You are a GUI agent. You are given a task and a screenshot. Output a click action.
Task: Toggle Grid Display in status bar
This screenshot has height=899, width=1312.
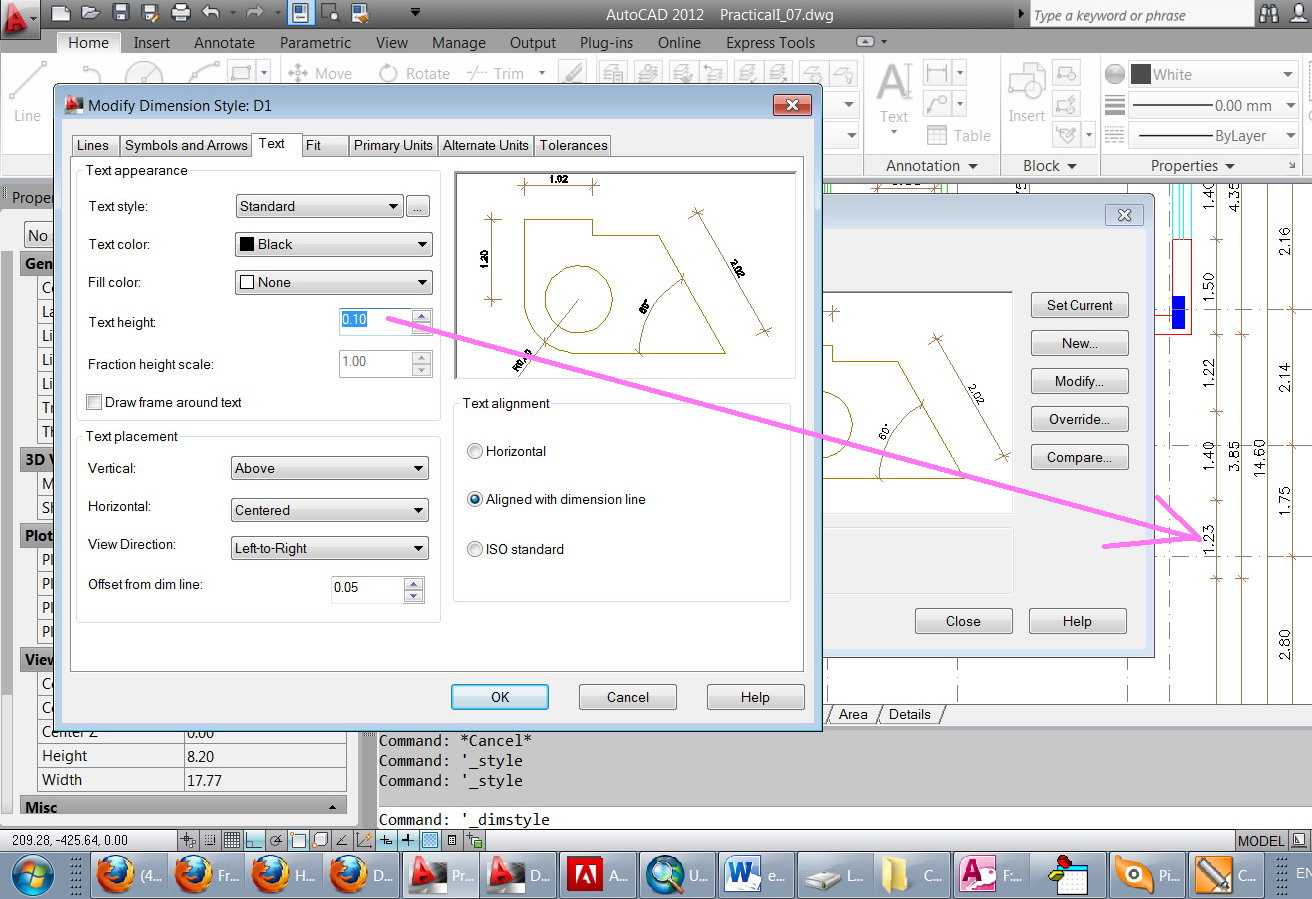point(231,840)
